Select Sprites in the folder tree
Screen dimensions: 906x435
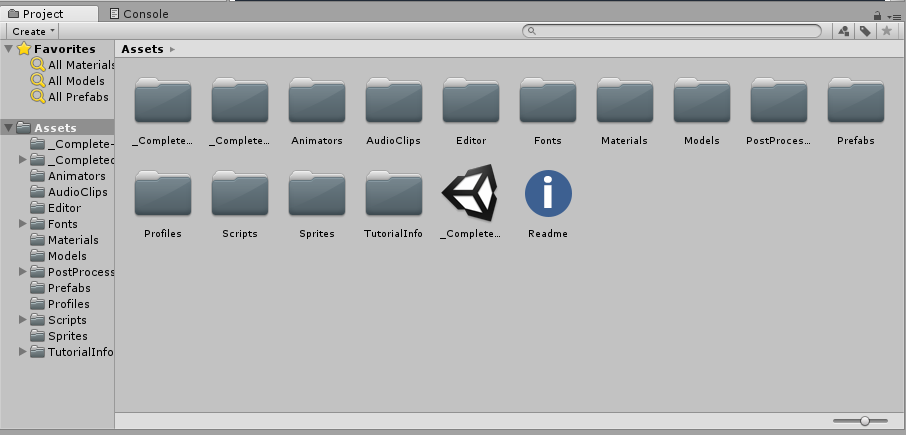click(x=58, y=336)
